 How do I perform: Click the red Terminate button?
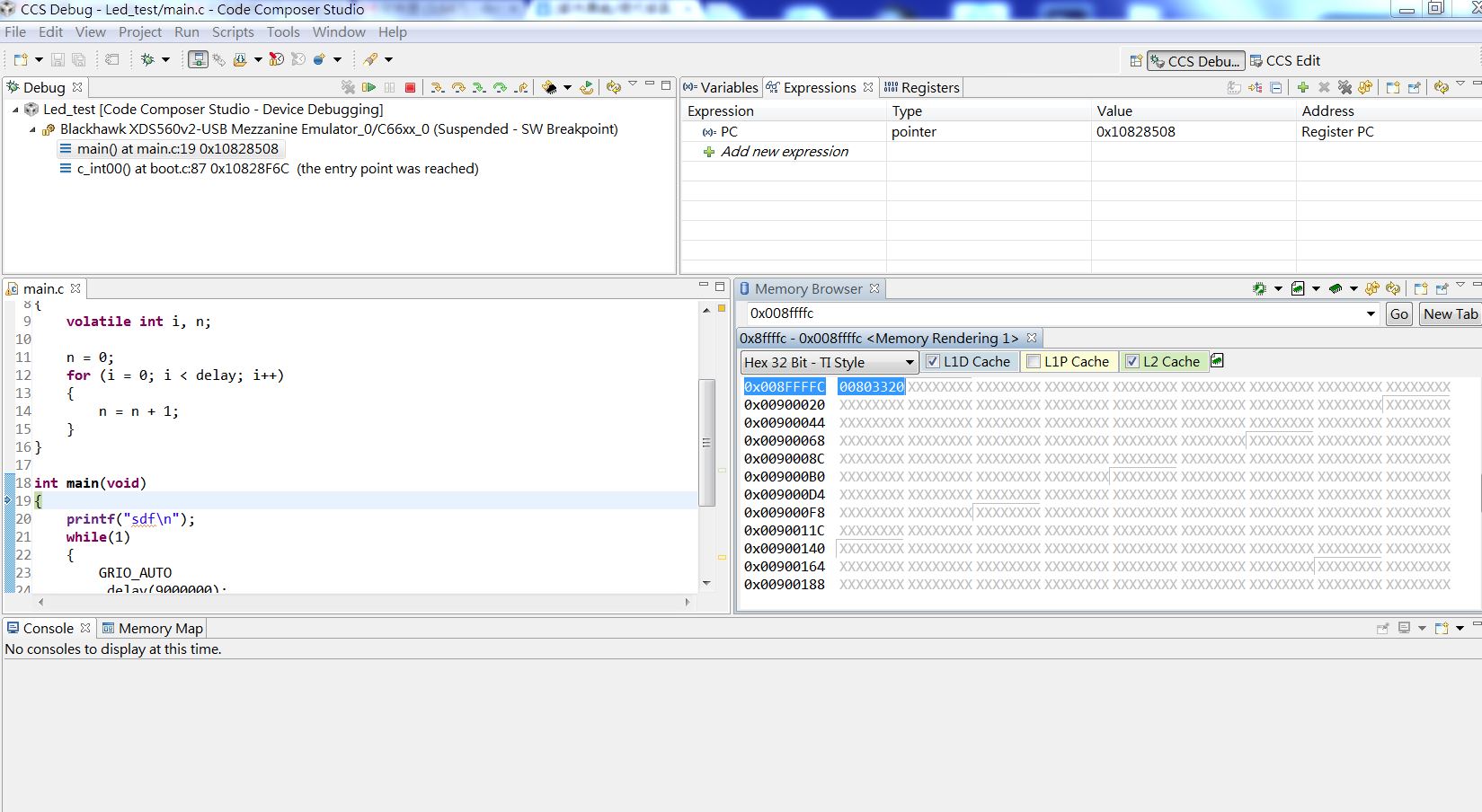click(x=410, y=87)
